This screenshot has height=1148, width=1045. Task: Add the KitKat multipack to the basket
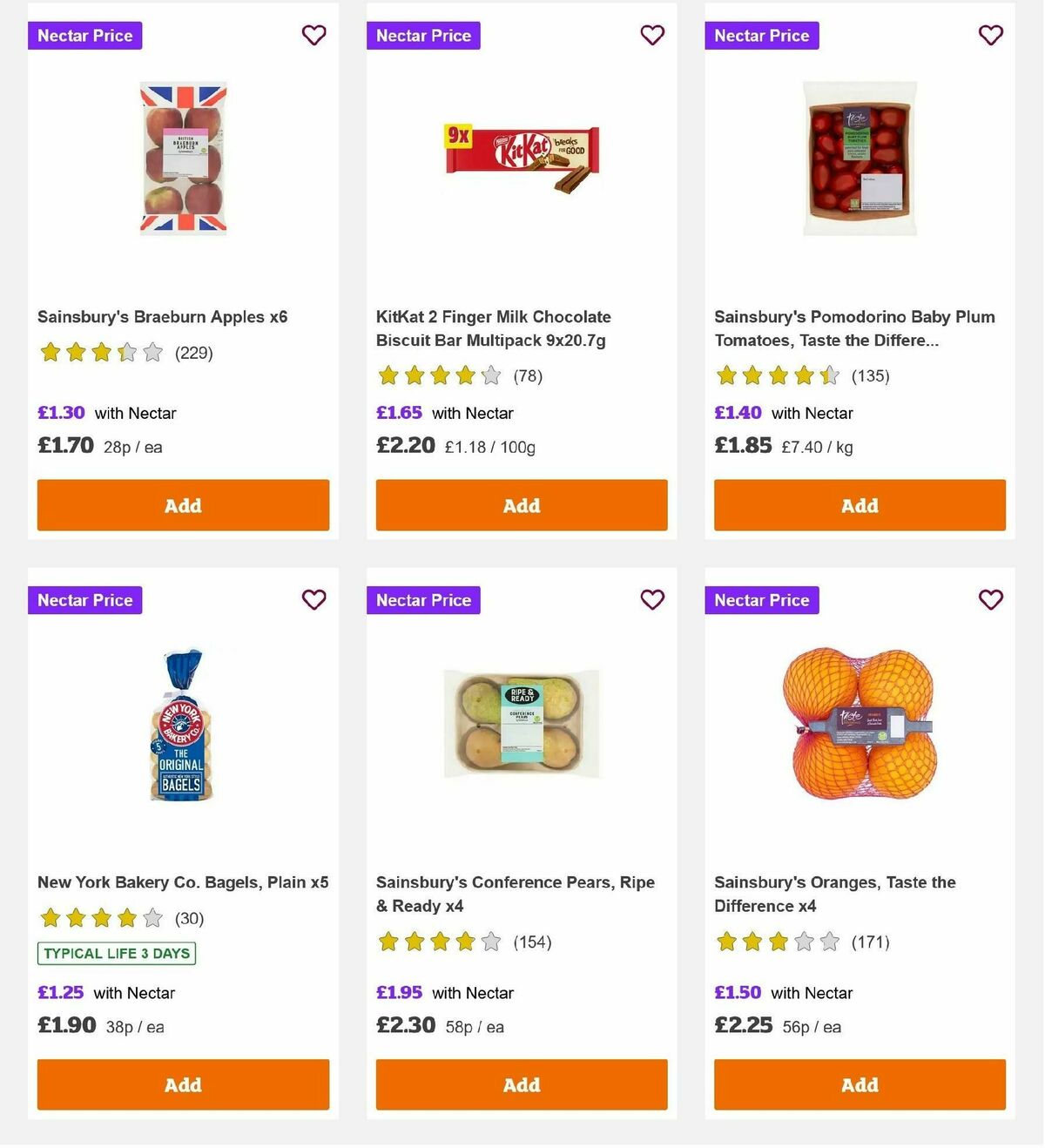[x=521, y=505]
